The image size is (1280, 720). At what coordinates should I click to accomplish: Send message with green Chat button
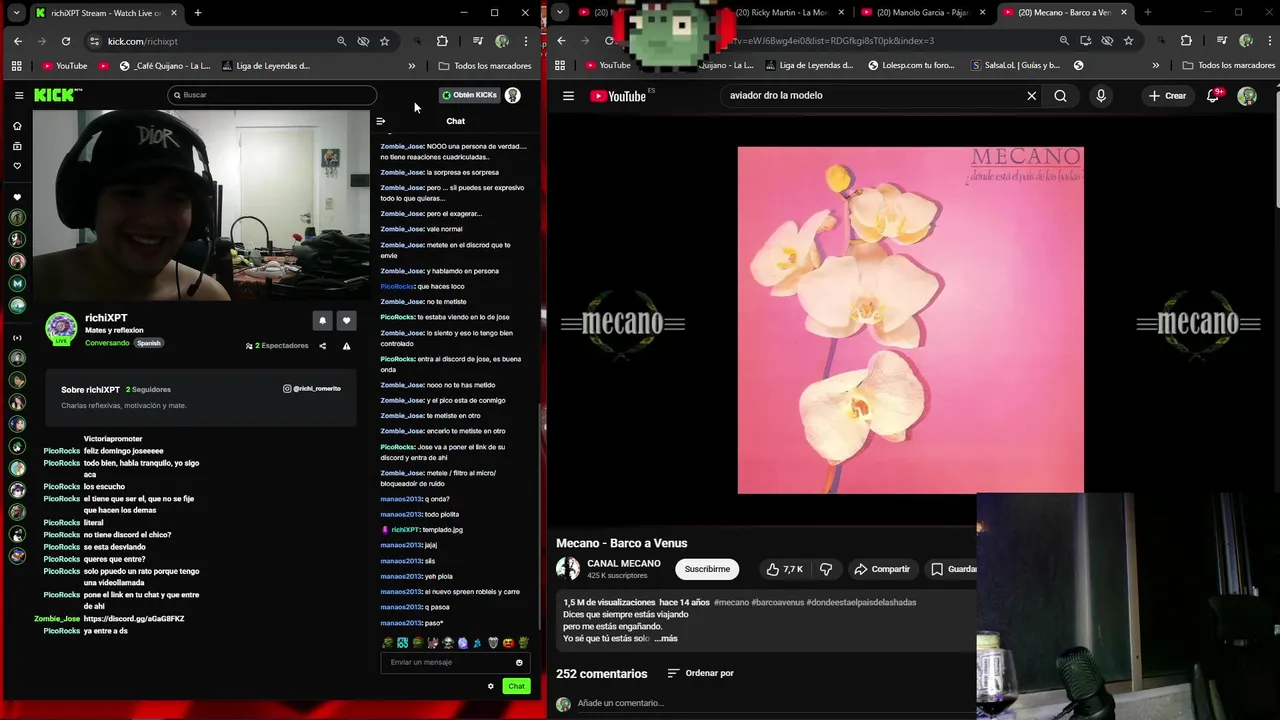[x=516, y=686]
